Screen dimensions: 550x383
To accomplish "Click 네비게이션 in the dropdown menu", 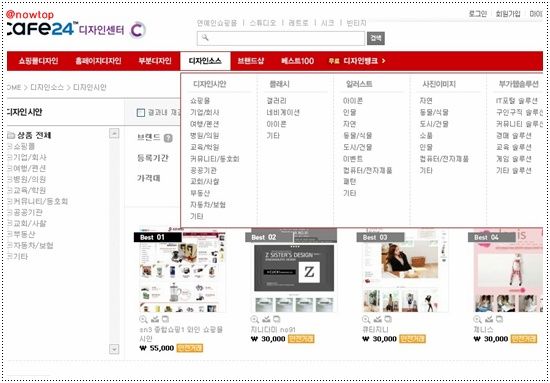I will coord(283,113).
